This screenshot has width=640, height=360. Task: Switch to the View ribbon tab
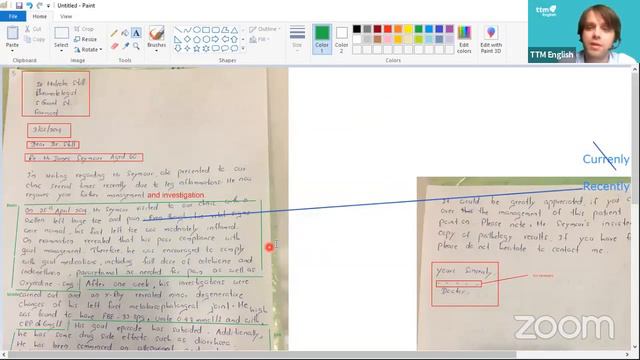(66, 16)
